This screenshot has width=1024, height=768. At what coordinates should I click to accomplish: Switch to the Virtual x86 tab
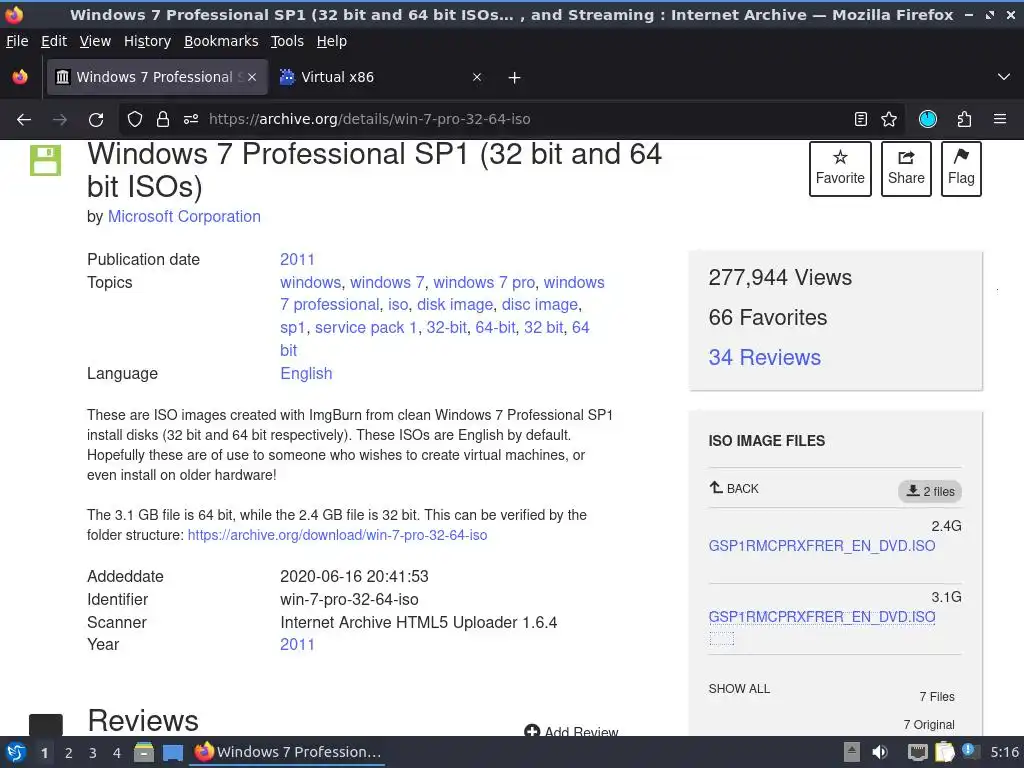(382, 77)
